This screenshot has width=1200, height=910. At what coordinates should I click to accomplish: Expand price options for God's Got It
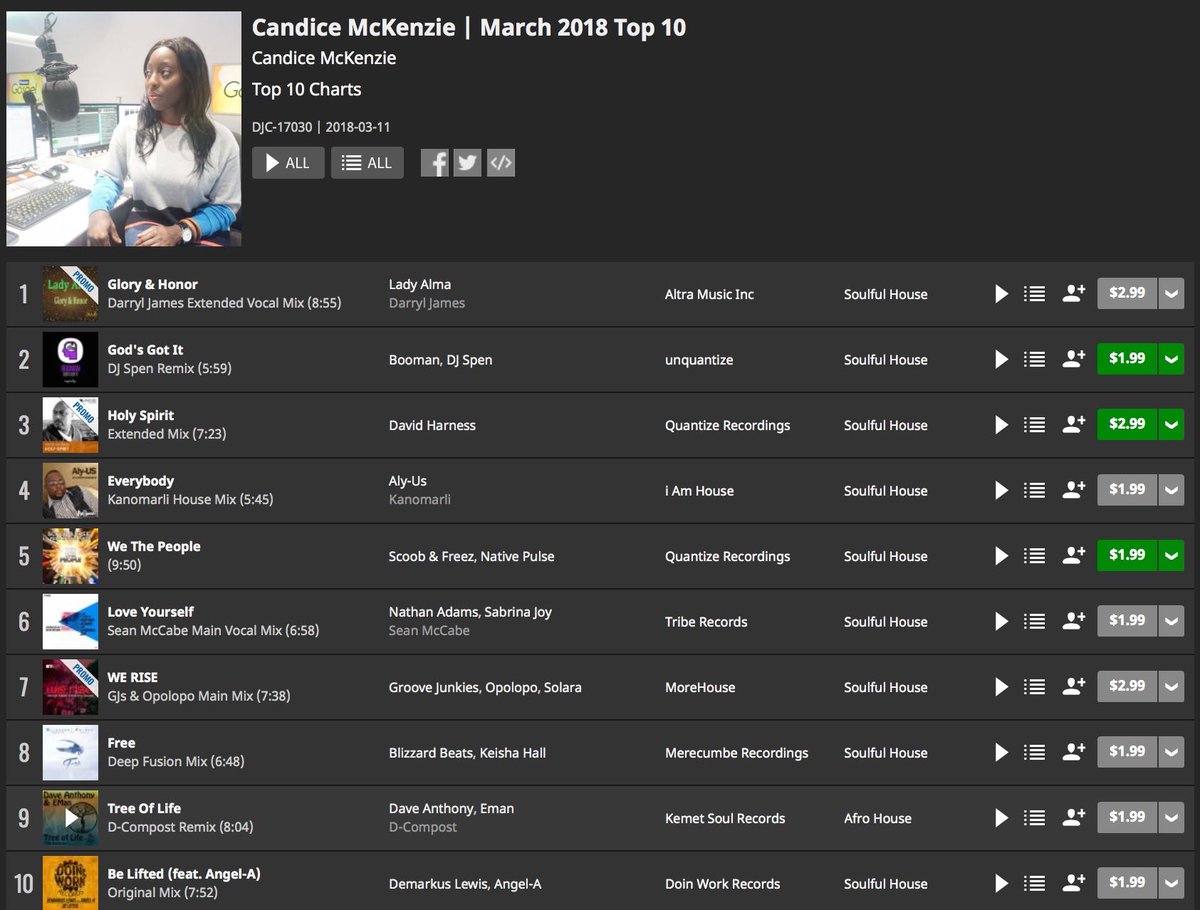[1171, 359]
